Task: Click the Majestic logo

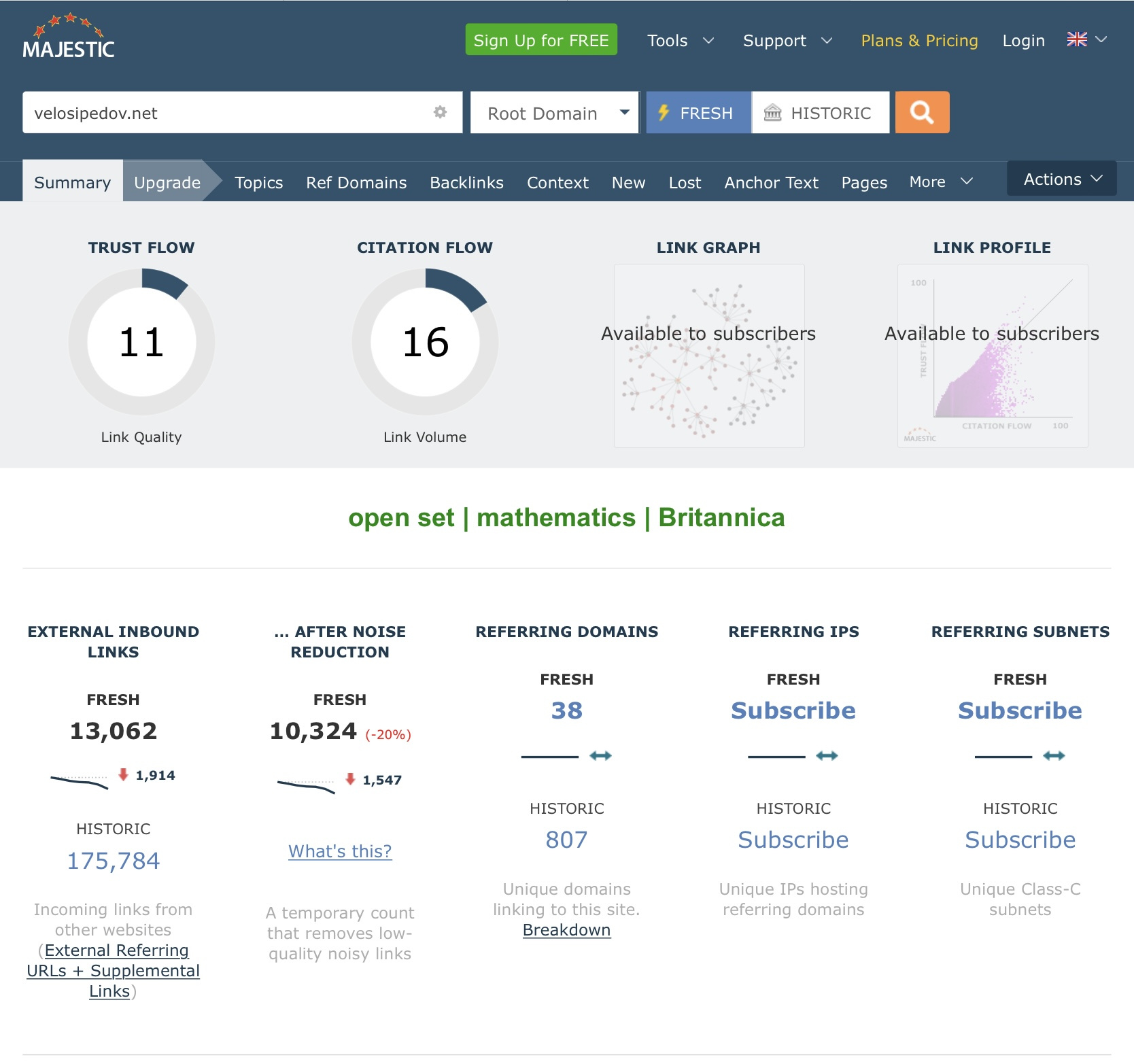Action: click(69, 36)
